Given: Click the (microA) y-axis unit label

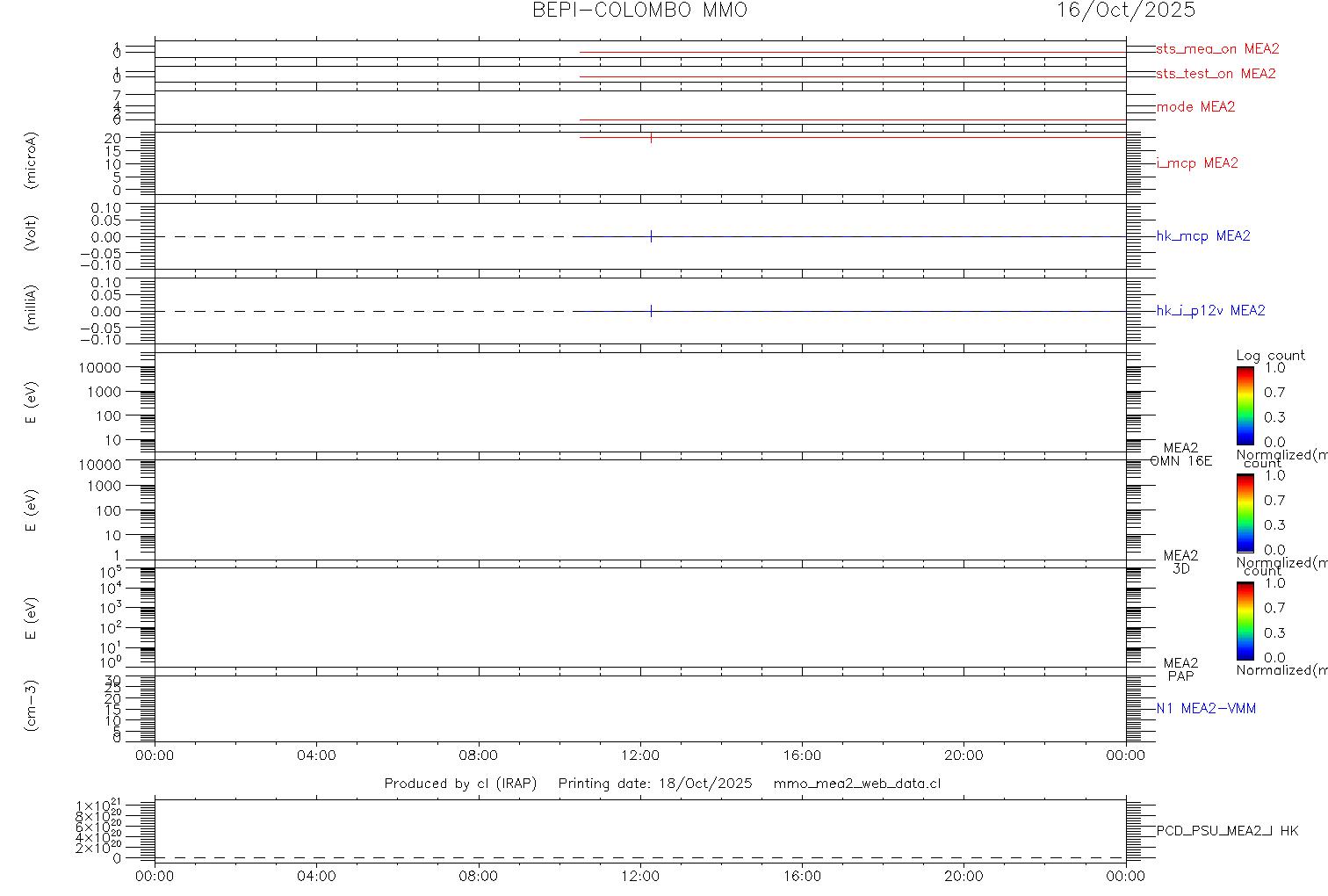Looking at the screenshot, I should [x=32, y=163].
